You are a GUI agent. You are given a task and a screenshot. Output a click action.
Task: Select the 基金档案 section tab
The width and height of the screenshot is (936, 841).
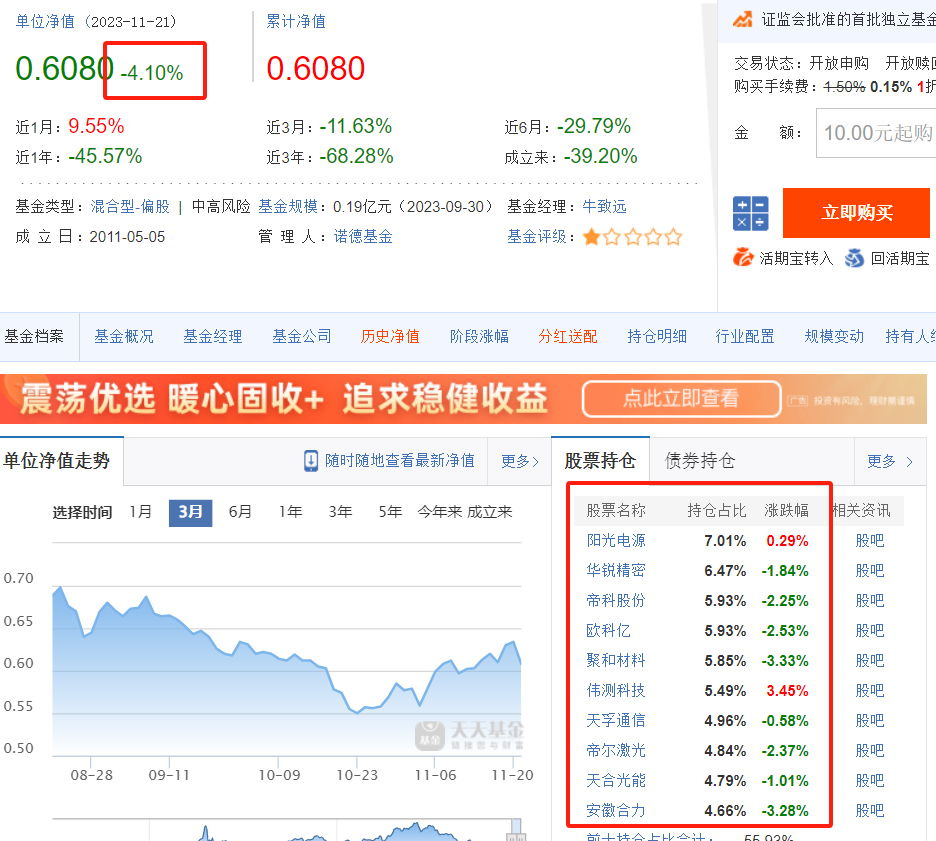35,337
